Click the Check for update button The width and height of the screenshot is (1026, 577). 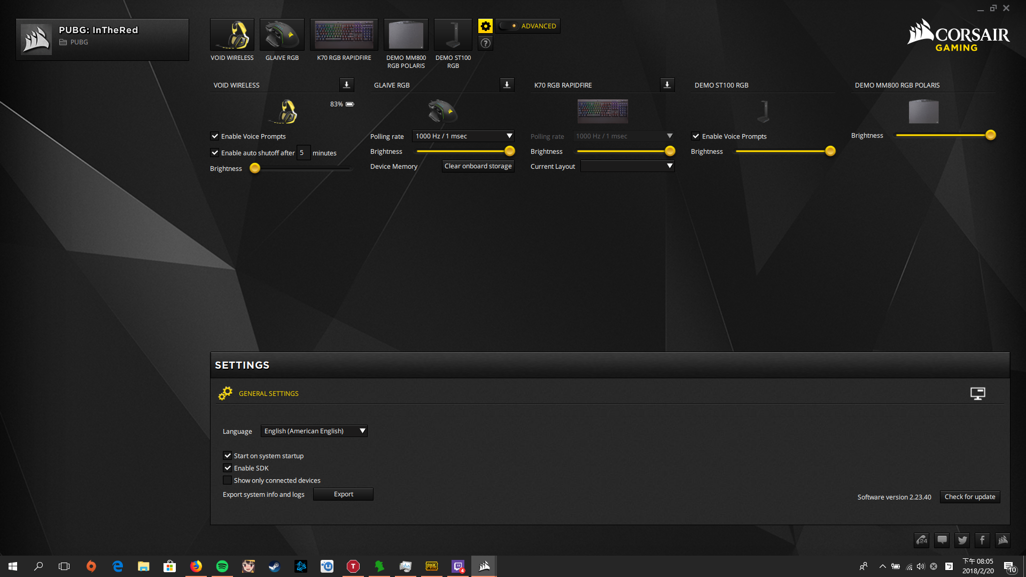click(969, 497)
